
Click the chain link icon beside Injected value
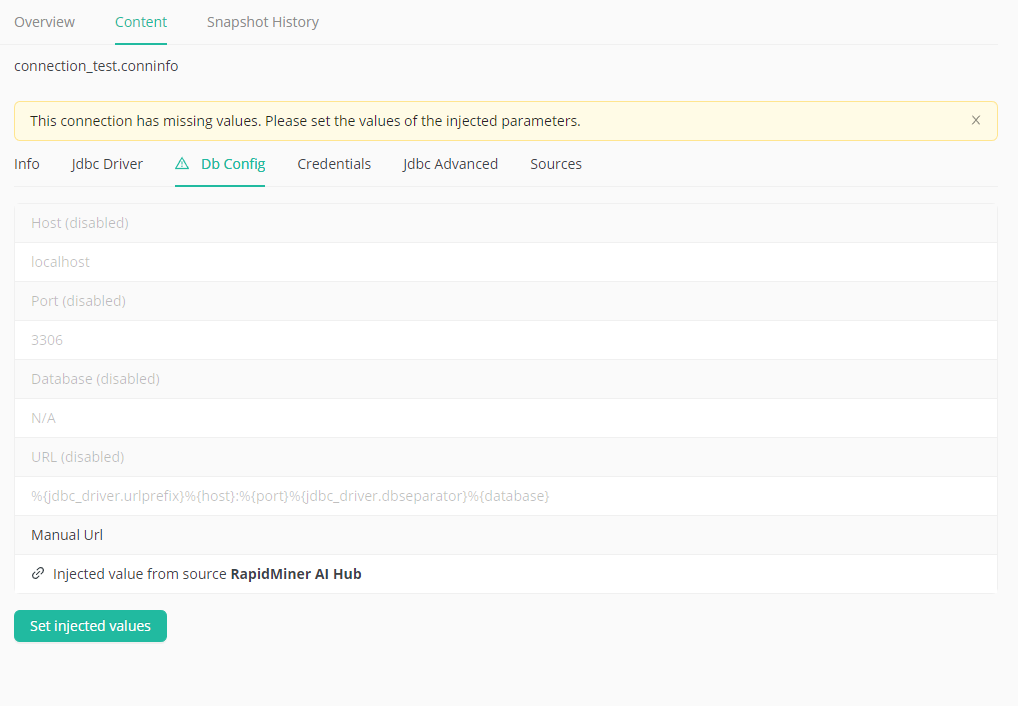[x=38, y=574]
